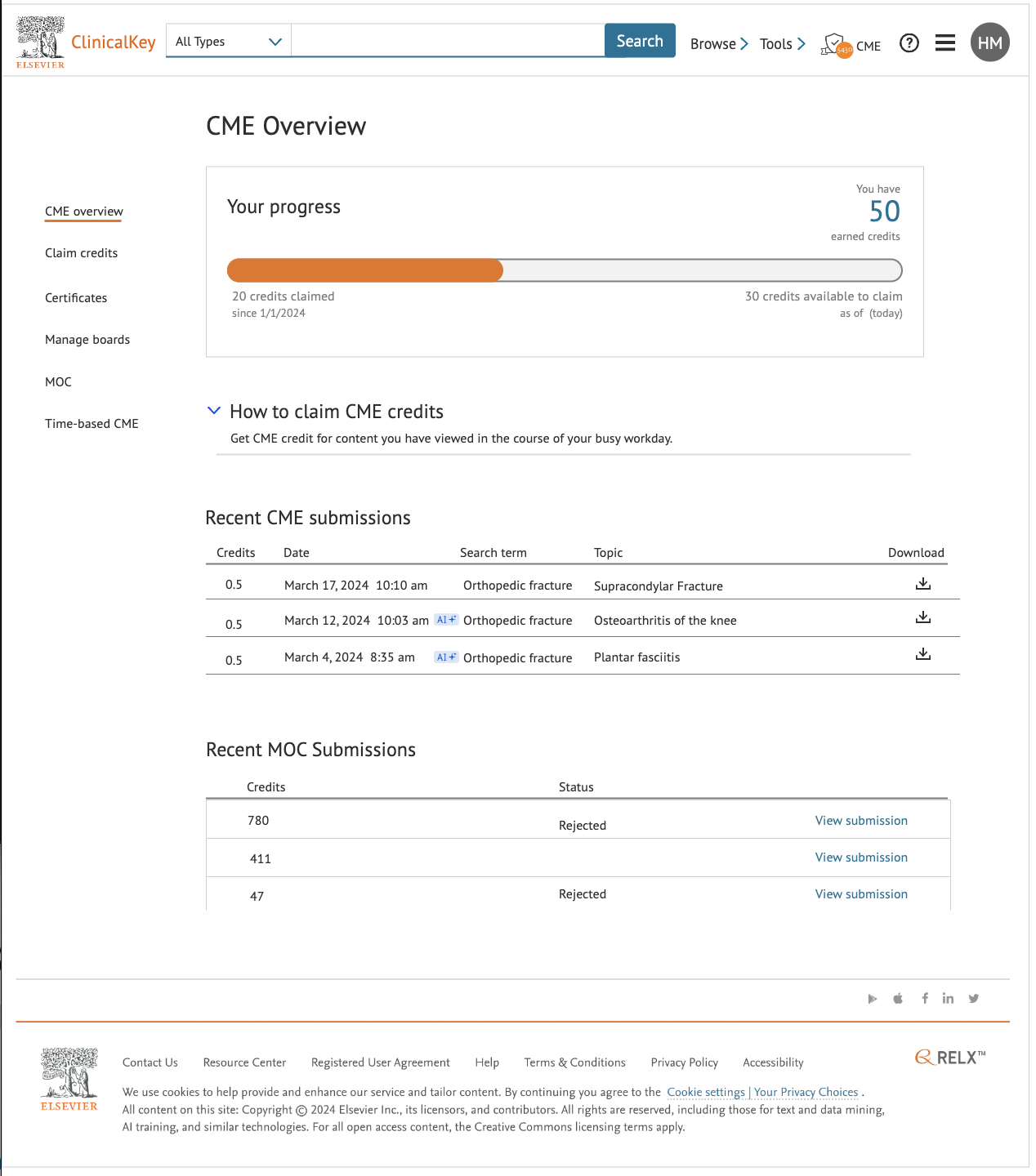Click the ClinicalKey Elsevier logo
This screenshot has height=1176, width=1036.
click(x=82, y=41)
